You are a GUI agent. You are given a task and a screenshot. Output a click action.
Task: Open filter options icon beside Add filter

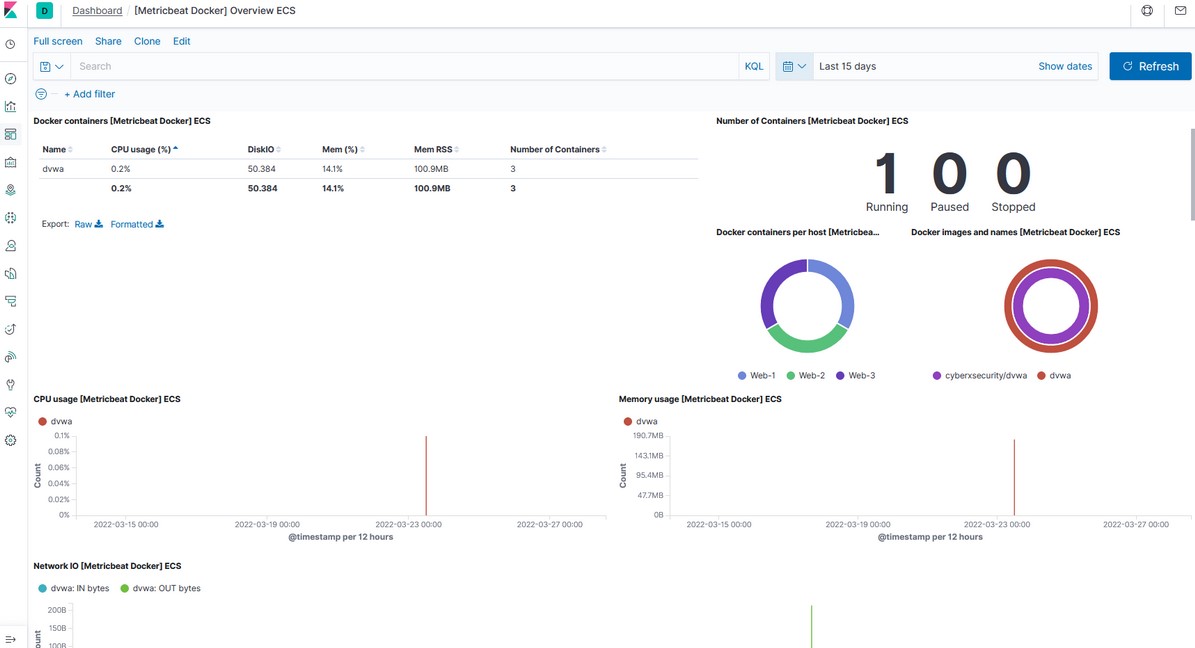[x=41, y=94]
